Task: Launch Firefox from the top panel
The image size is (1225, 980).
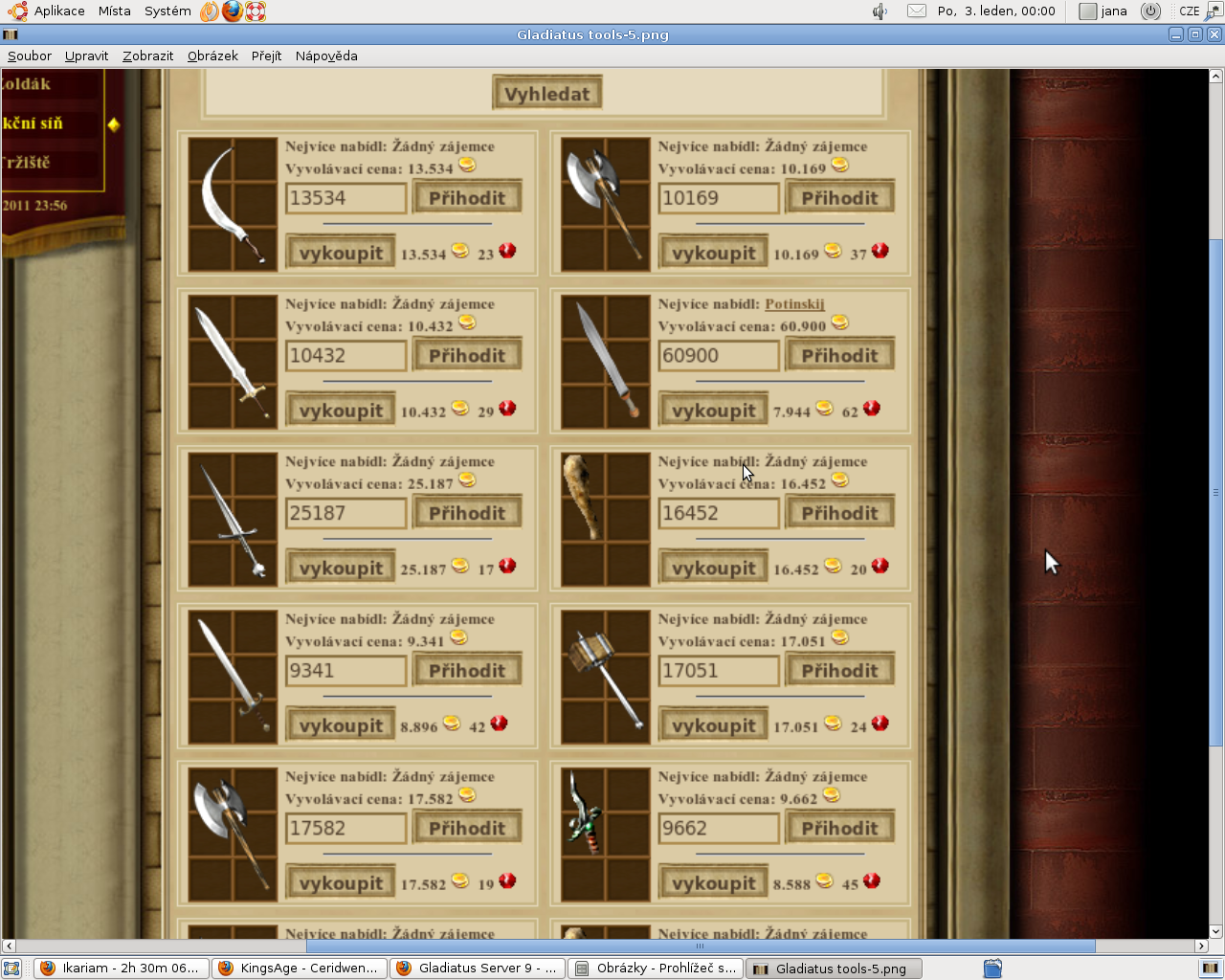Action: (x=233, y=11)
